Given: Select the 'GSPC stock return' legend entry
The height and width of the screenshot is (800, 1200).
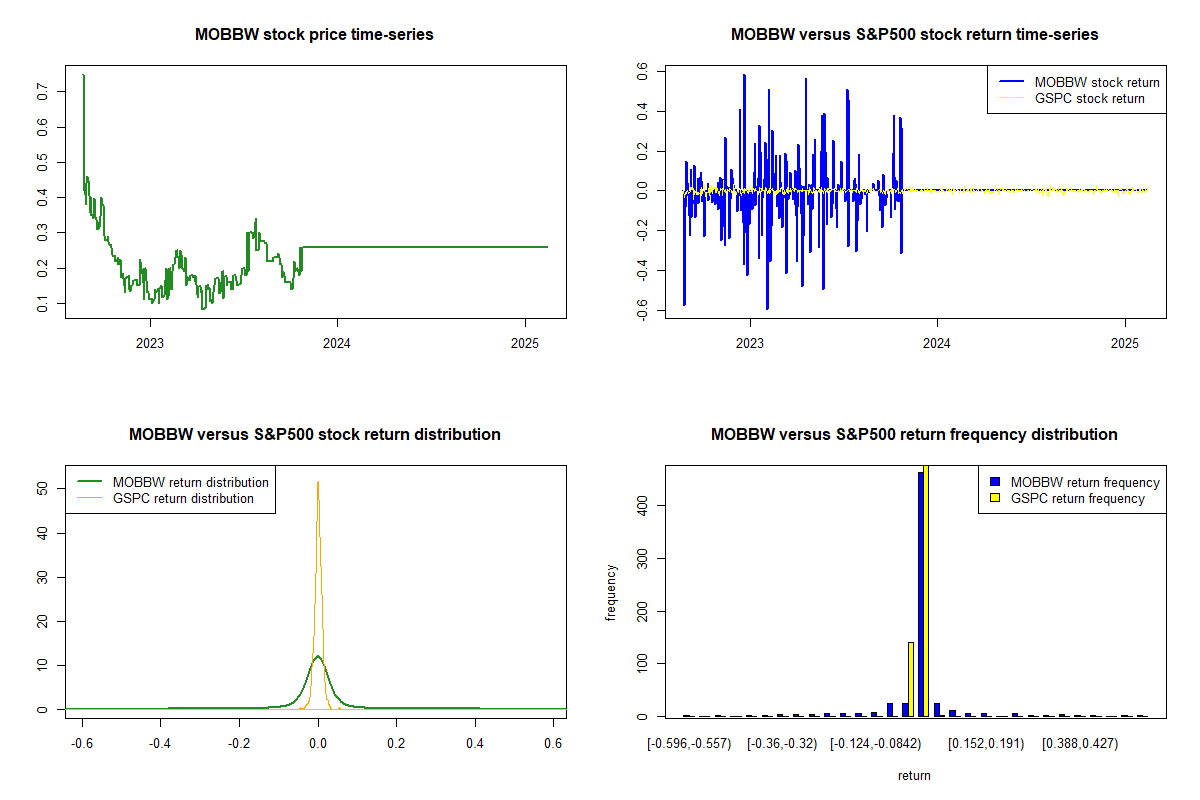Looking at the screenshot, I should click(1089, 98).
